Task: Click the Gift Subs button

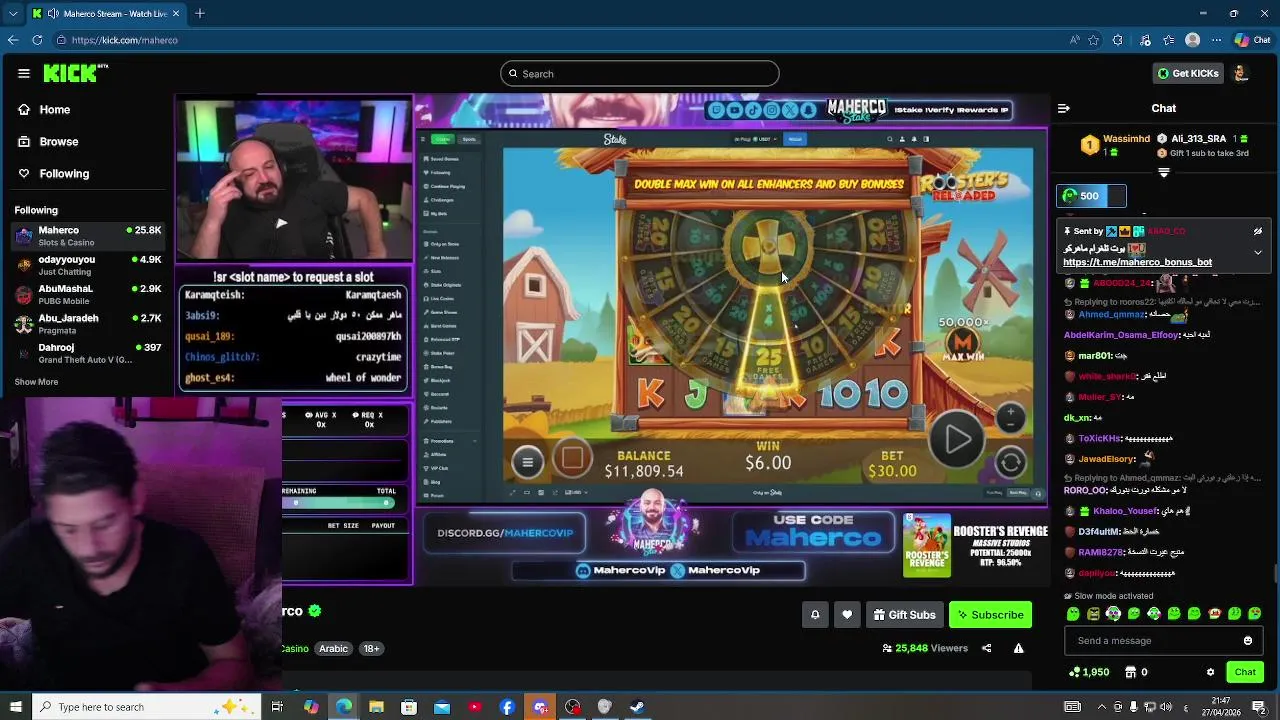Action: (x=904, y=615)
